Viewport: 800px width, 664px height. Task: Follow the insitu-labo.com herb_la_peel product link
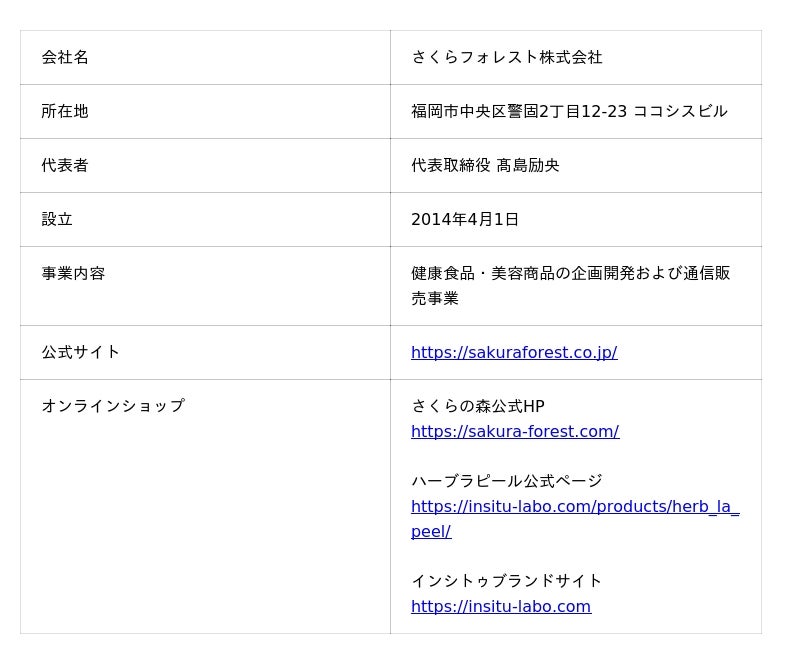point(574,506)
